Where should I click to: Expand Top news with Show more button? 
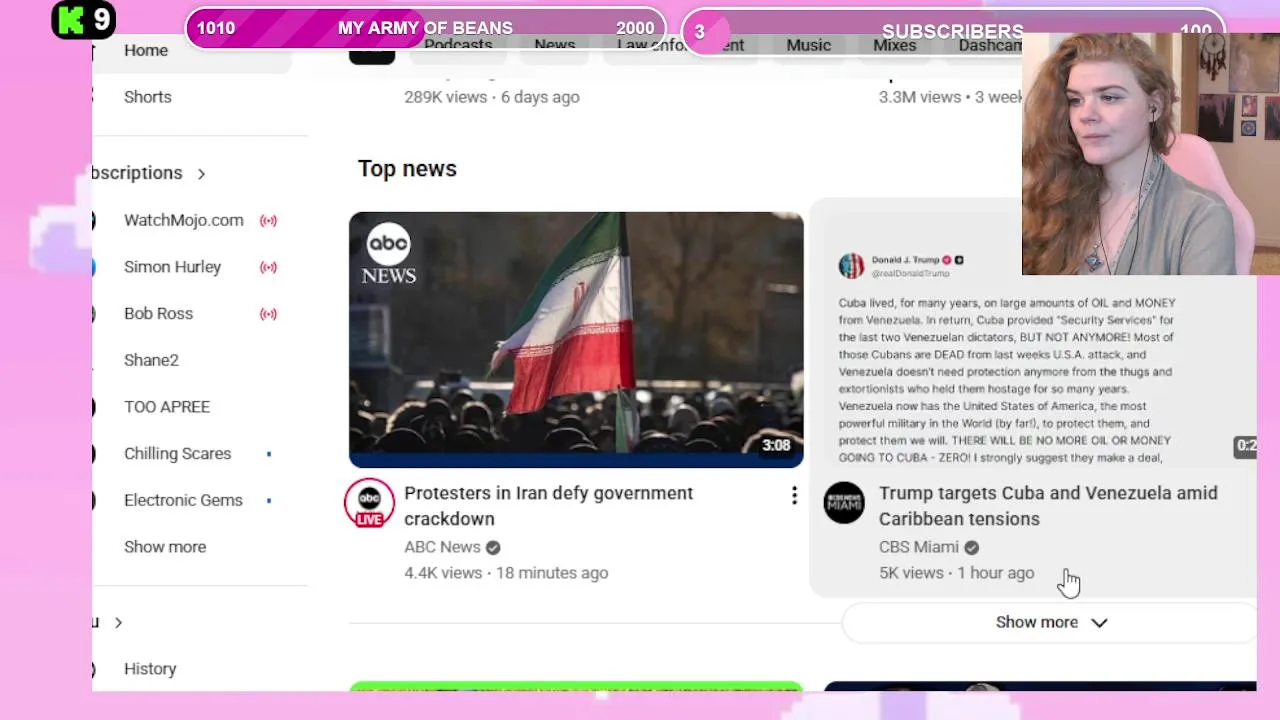point(1050,622)
